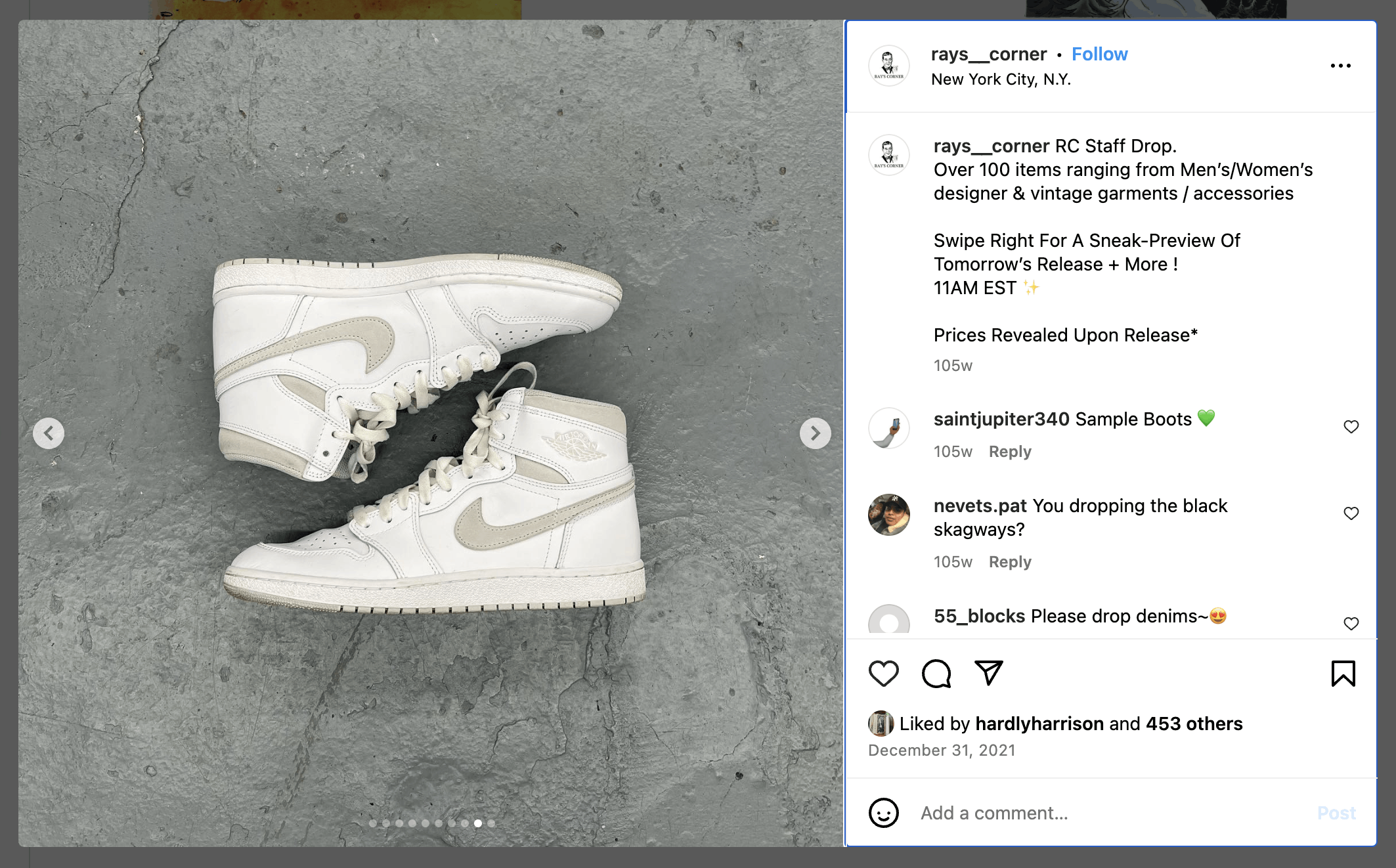Click the Post comment button

tap(1336, 813)
